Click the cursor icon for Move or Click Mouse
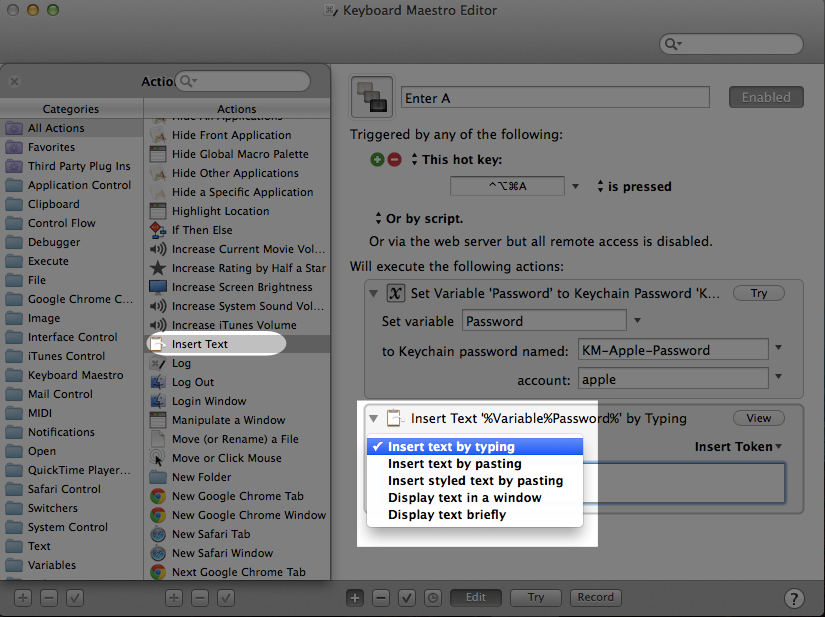This screenshot has width=825, height=617. coord(158,458)
